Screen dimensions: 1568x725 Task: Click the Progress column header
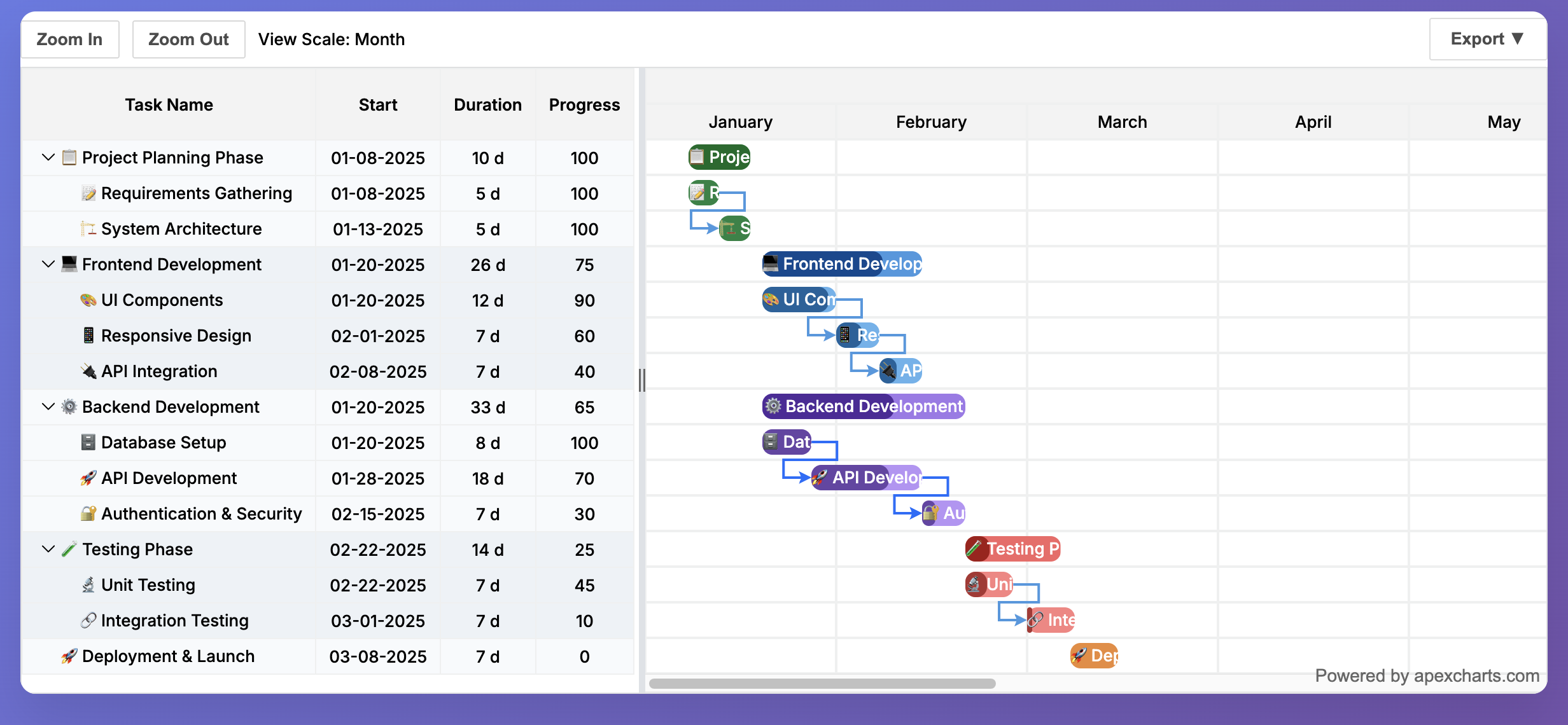coord(584,104)
